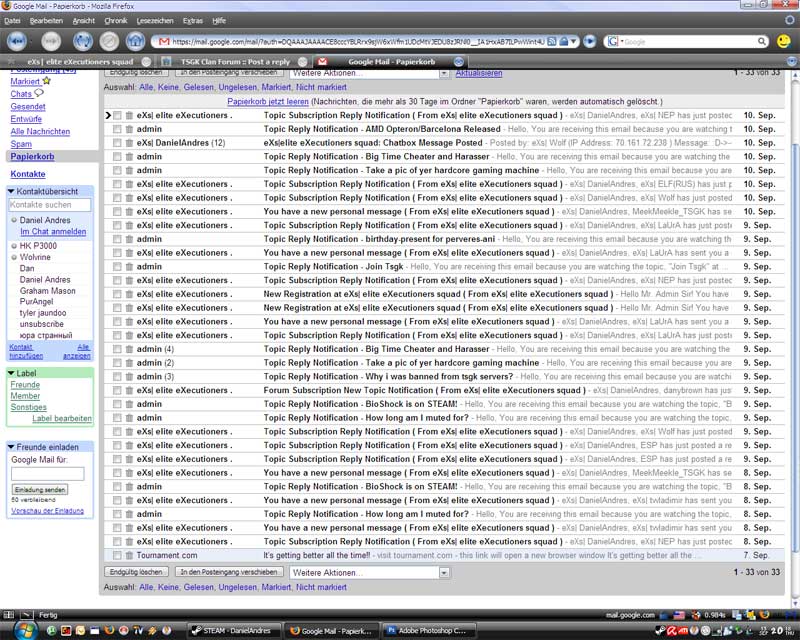This screenshot has height=640, width=800.
Task: Open the bottom Weitere Aktionen dropdown
Action: 369,572
